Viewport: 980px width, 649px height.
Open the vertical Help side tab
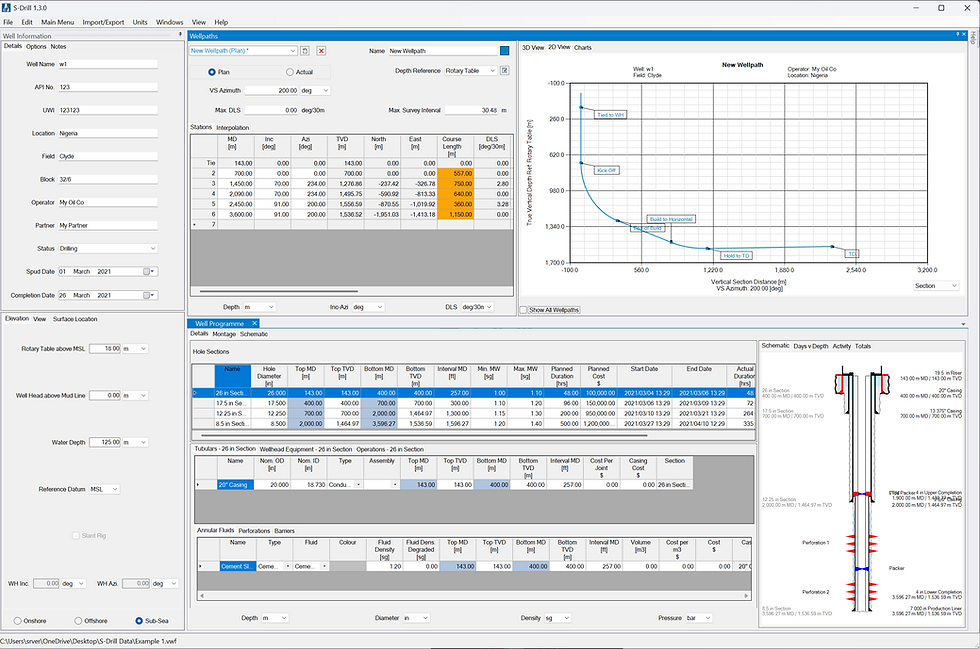pyautogui.click(x=973, y=38)
